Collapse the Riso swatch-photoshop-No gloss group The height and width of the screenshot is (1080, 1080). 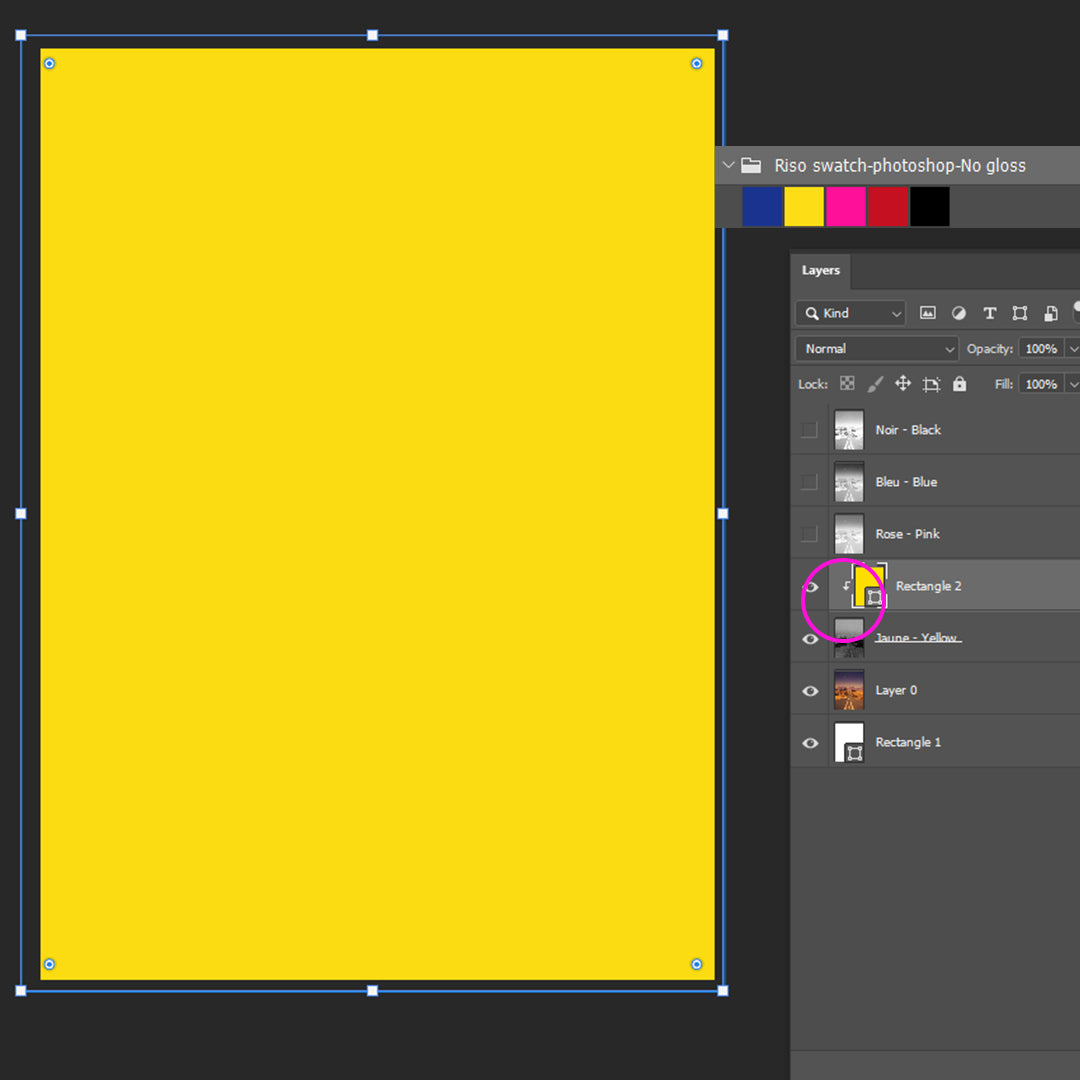pos(729,165)
